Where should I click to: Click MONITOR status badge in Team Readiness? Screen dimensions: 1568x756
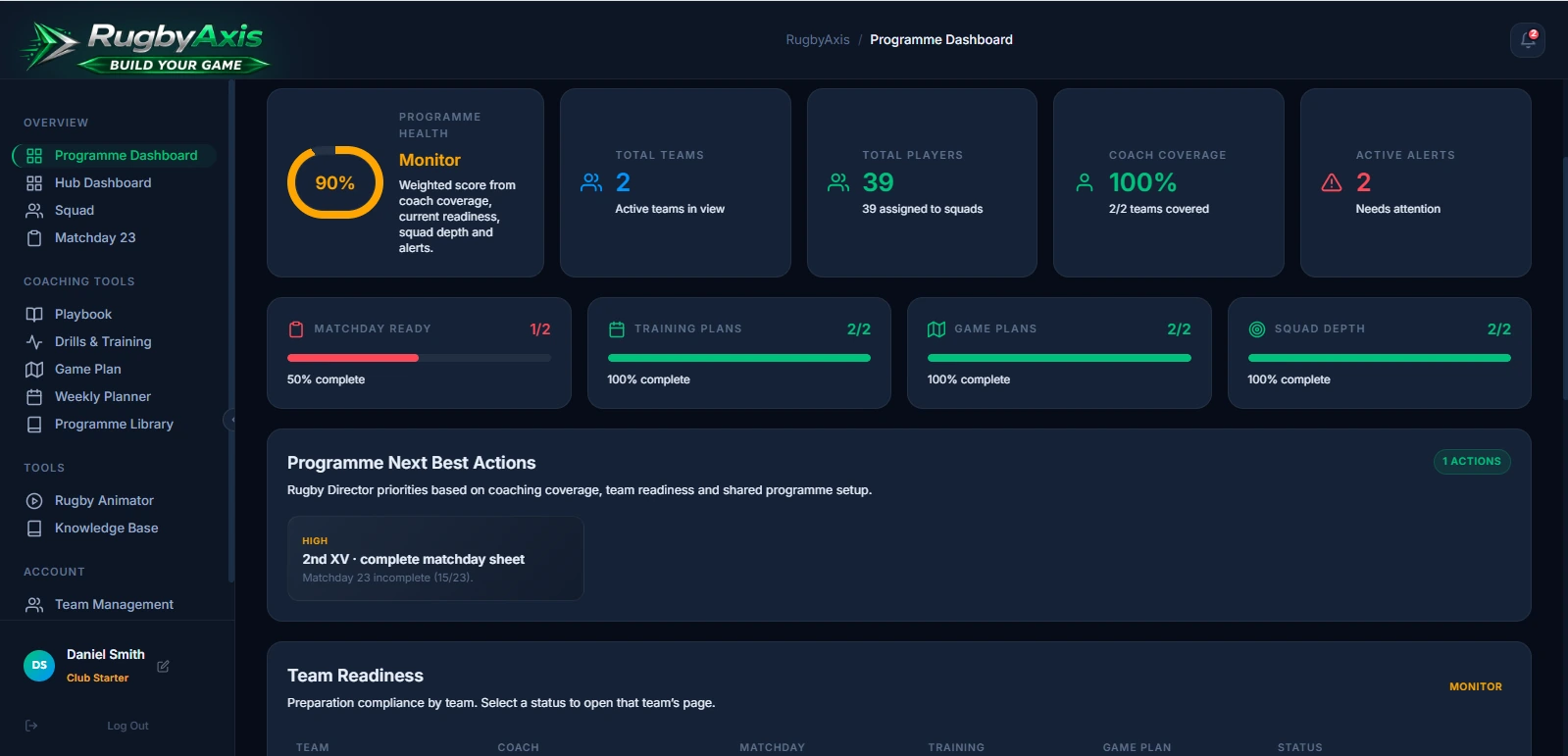pyautogui.click(x=1476, y=687)
